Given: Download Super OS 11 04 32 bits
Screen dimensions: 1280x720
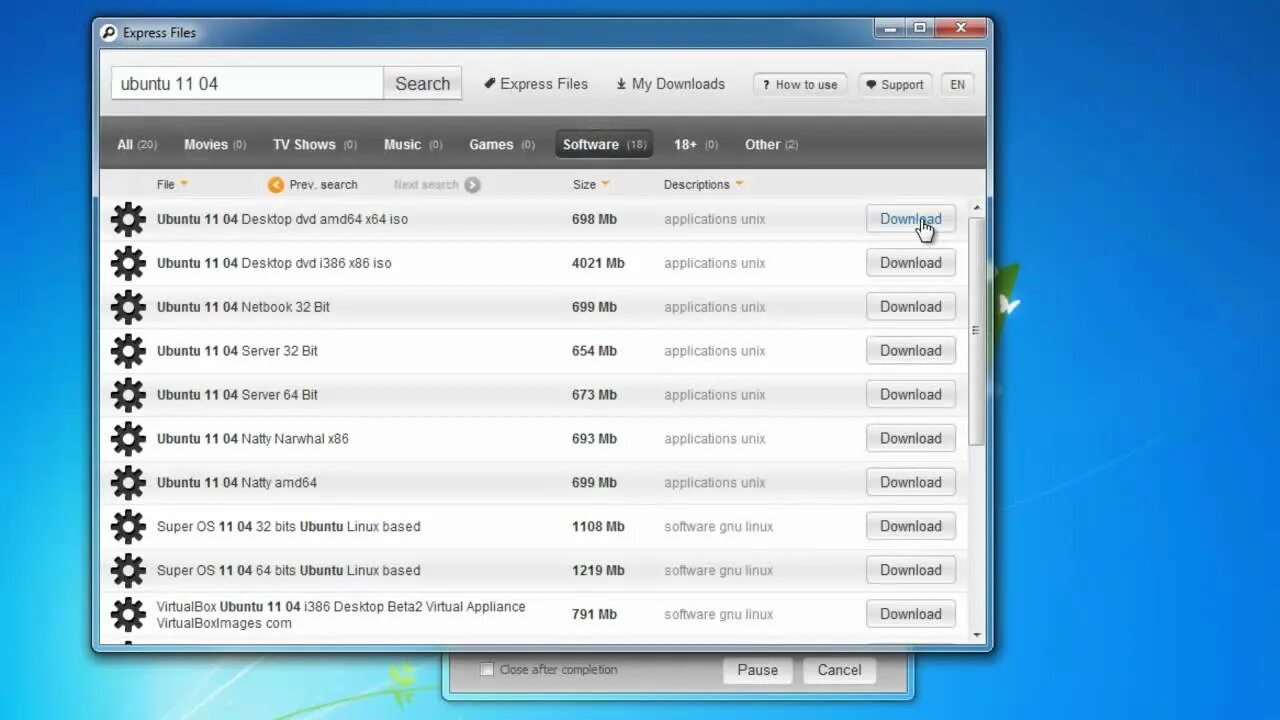Looking at the screenshot, I should [911, 527].
